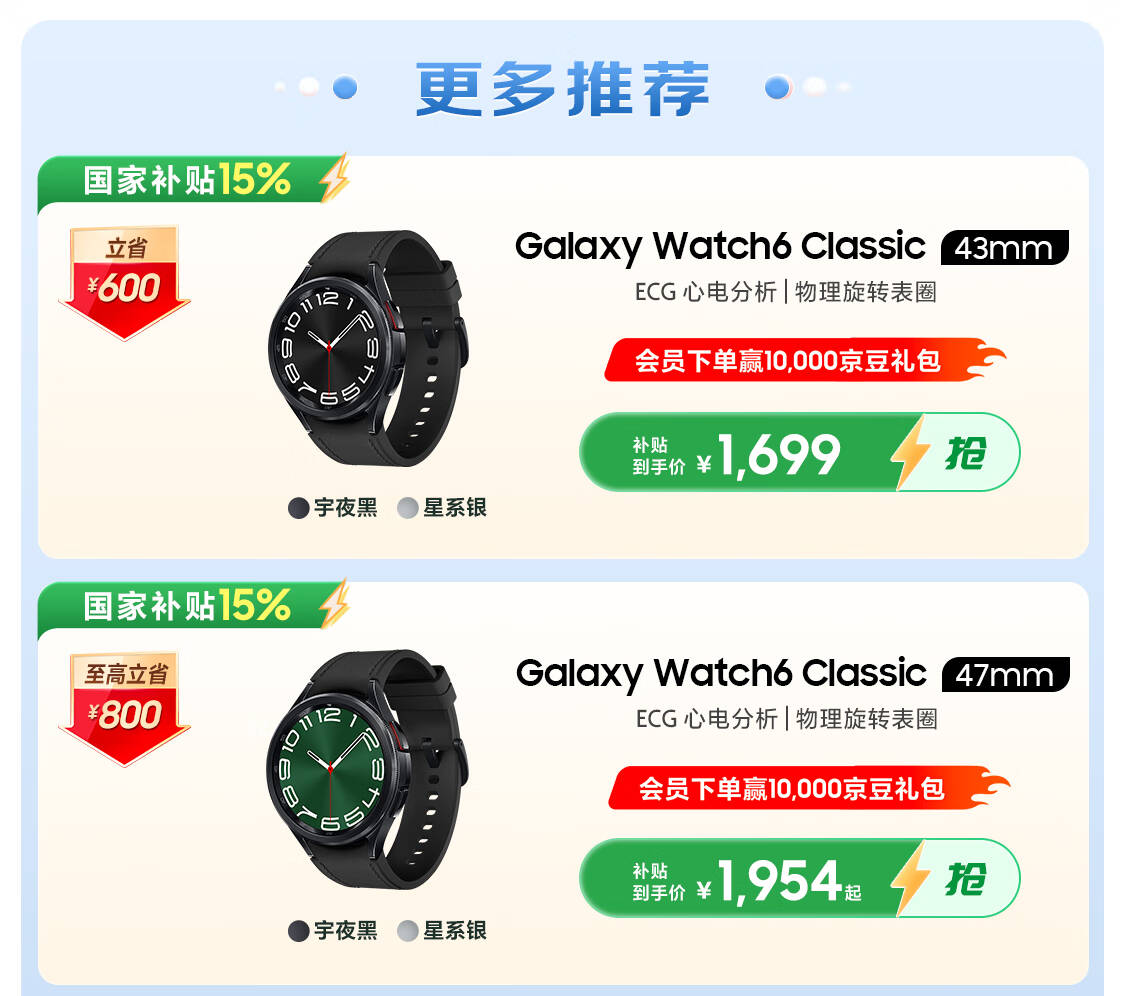
Task: Select 星系银 color for 43mm watch
Action: [442, 508]
